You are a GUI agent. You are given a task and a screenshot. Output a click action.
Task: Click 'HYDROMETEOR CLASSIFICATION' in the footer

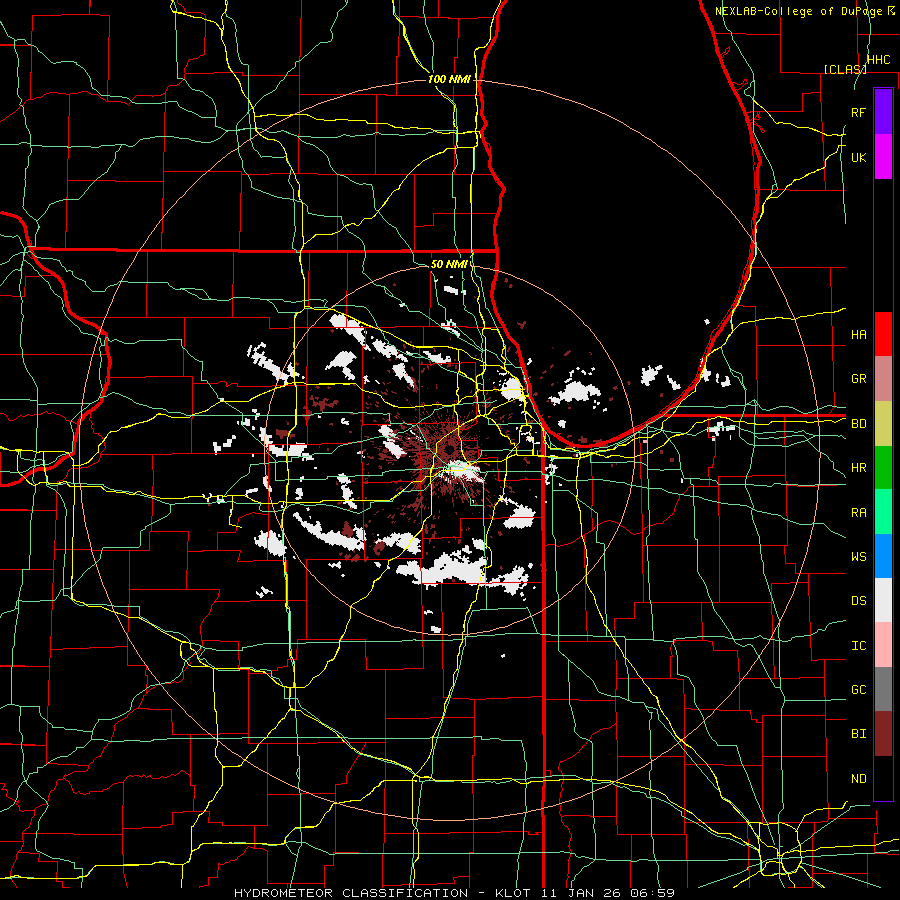(x=351, y=893)
